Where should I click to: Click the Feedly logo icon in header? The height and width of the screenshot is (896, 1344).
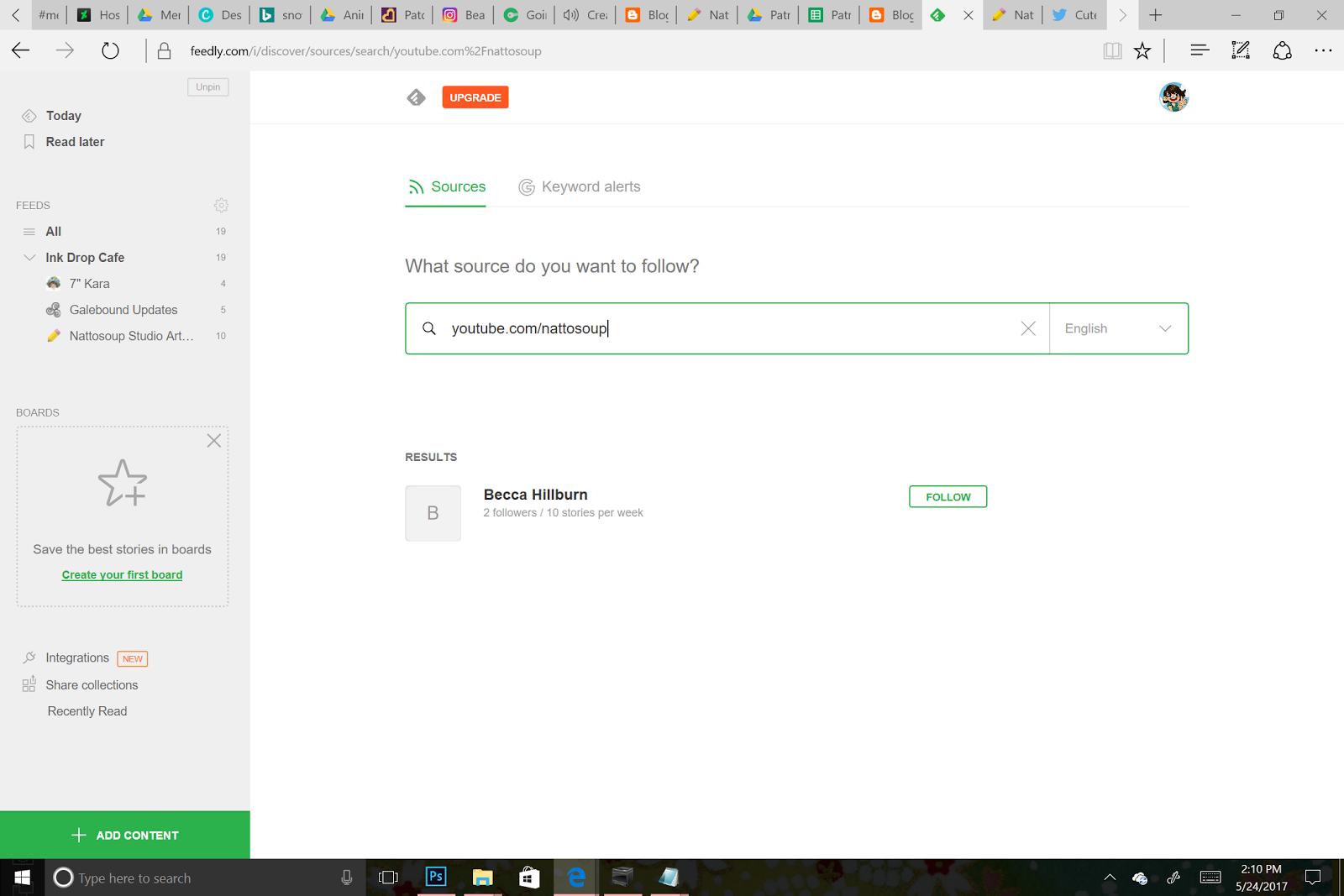416,97
